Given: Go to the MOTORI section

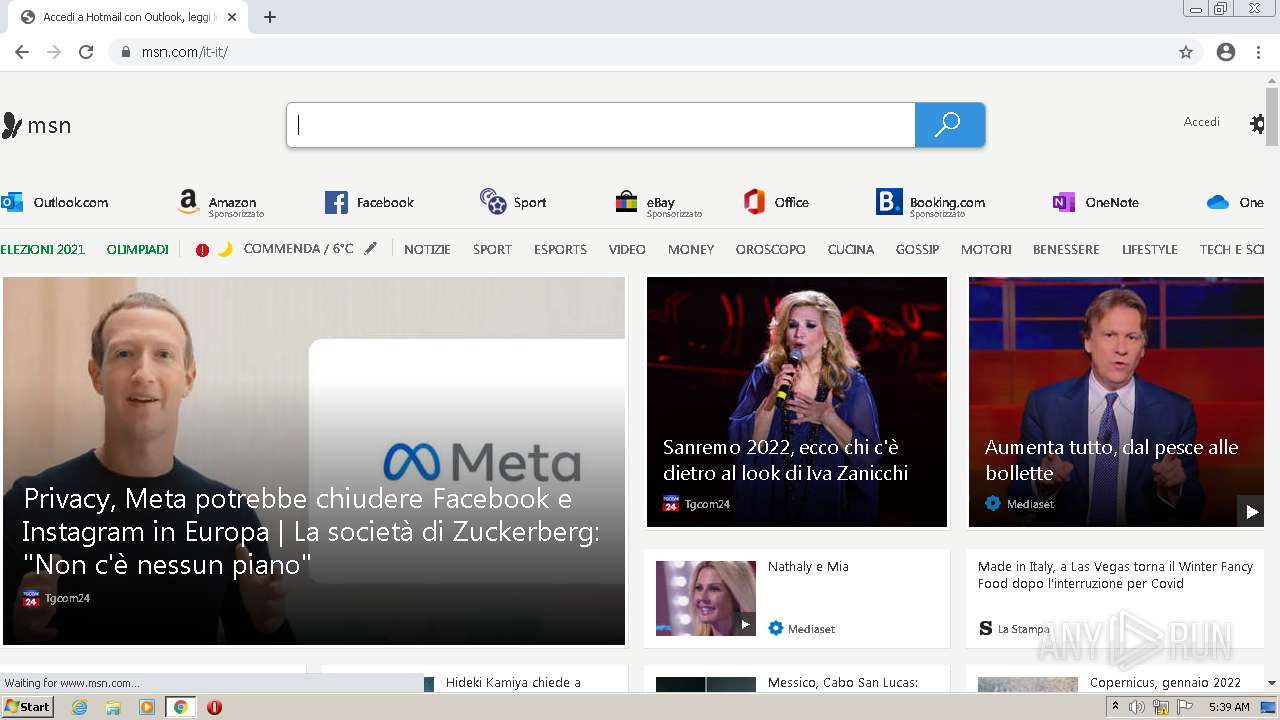Looking at the screenshot, I should (986, 249).
